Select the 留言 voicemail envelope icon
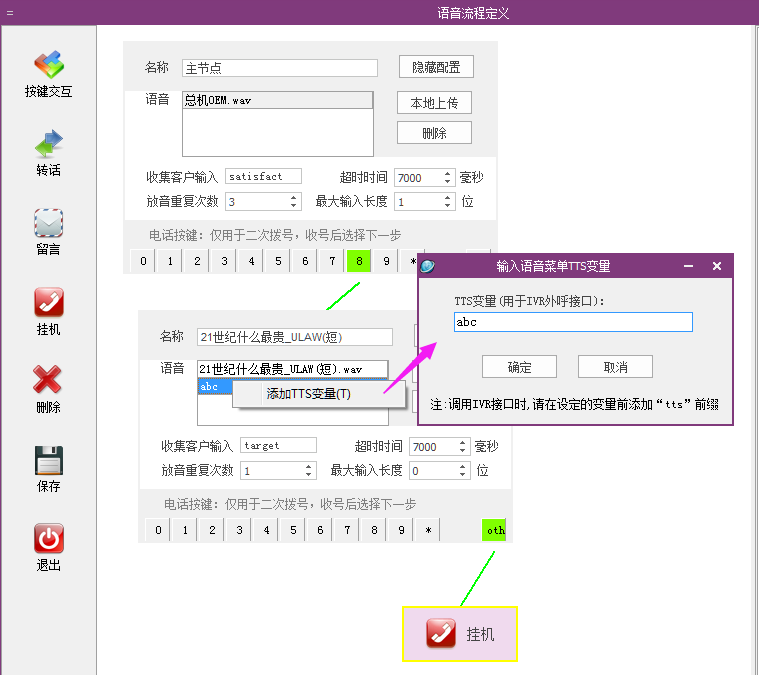Viewport: 759px width, 675px height. tap(48, 224)
